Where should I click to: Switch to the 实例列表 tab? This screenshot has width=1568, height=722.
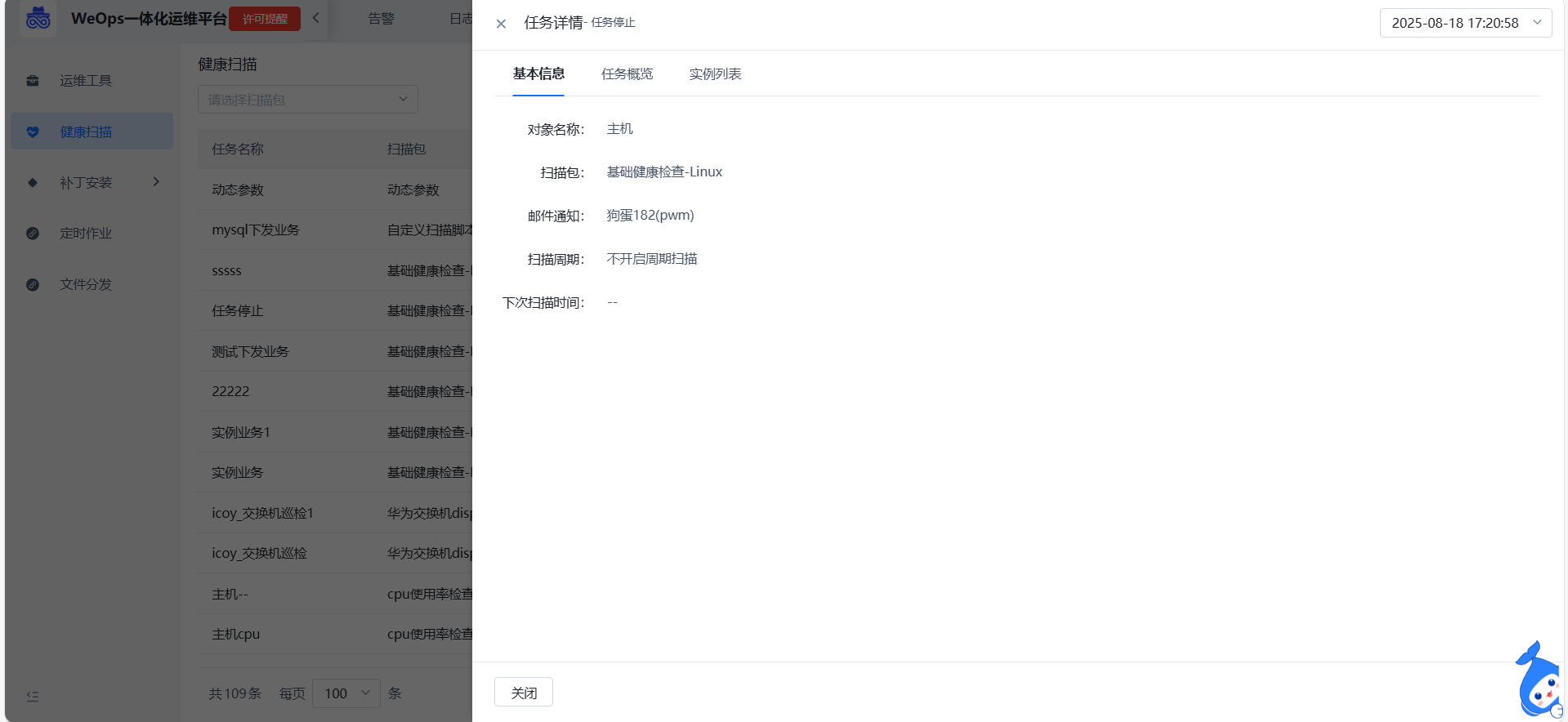coord(715,74)
